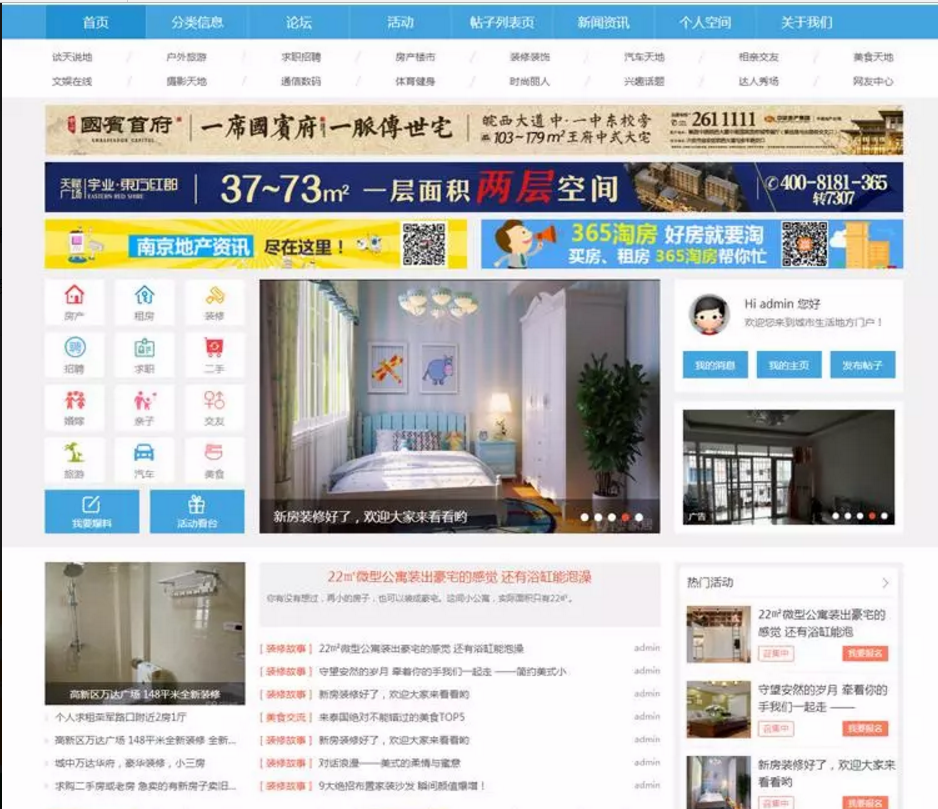Click the 活动看台 gift button
Viewport: 938px width, 809px height.
pyautogui.click(x=197, y=511)
